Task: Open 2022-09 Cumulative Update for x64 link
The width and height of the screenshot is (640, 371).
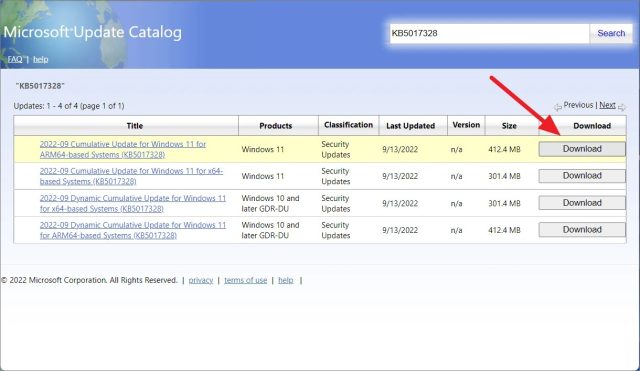Action: coord(131,176)
